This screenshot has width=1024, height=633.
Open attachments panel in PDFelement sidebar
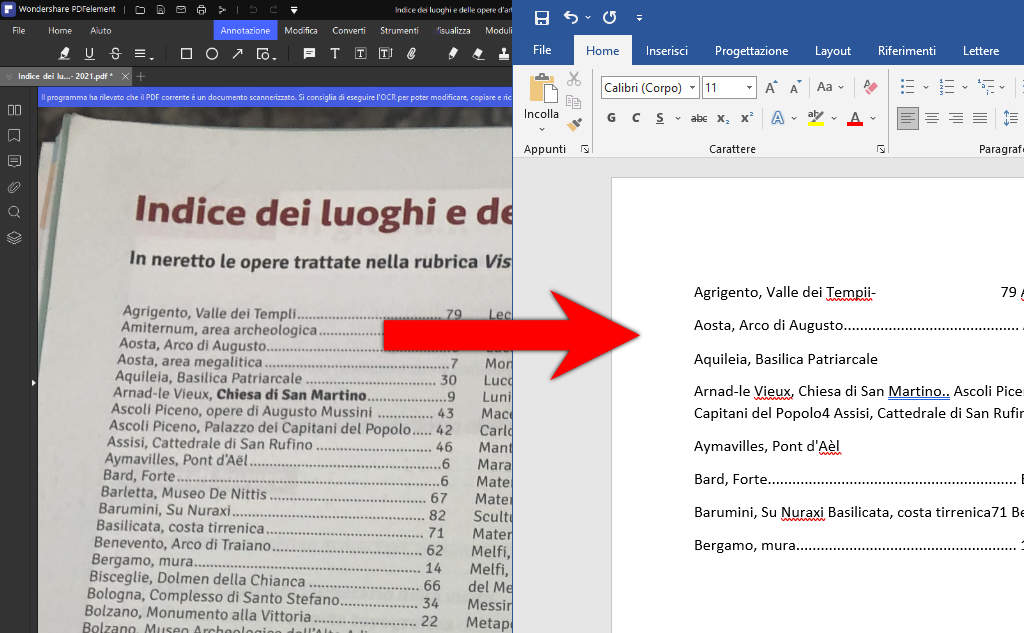tap(14, 187)
